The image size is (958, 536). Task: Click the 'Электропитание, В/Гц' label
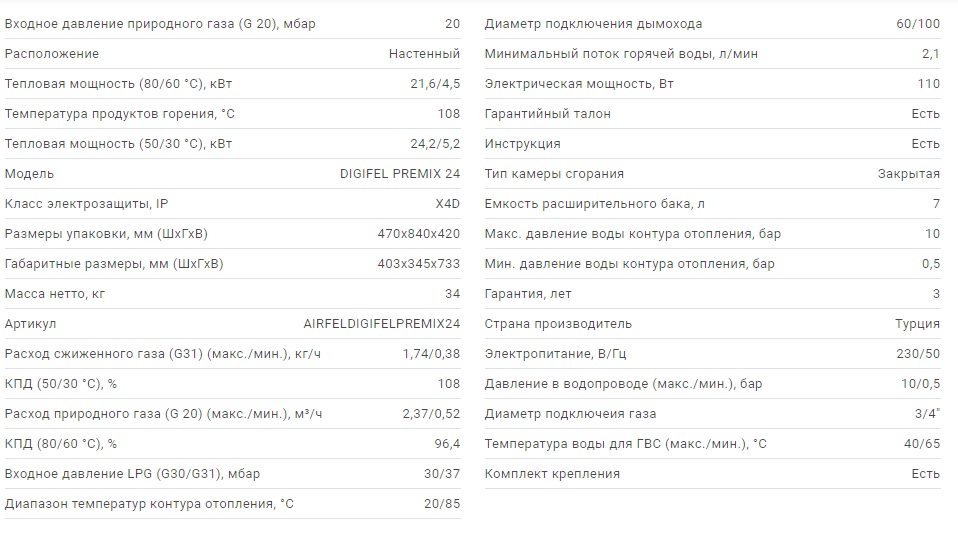555,354
